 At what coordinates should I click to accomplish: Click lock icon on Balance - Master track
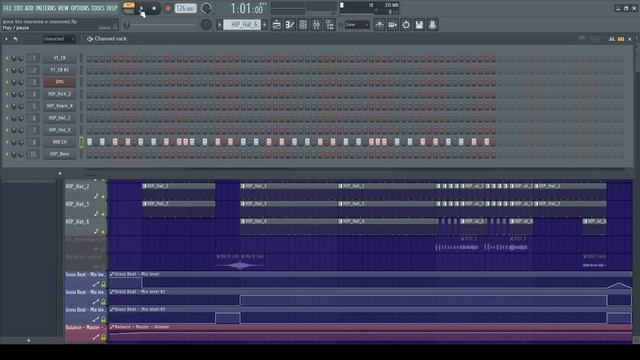click(x=103, y=337)
